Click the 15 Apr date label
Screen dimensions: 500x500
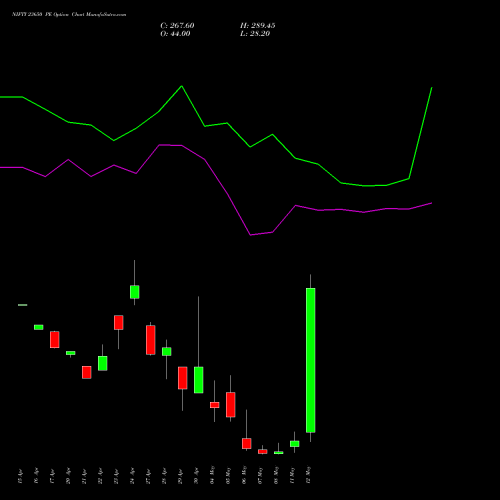point(21,476)
